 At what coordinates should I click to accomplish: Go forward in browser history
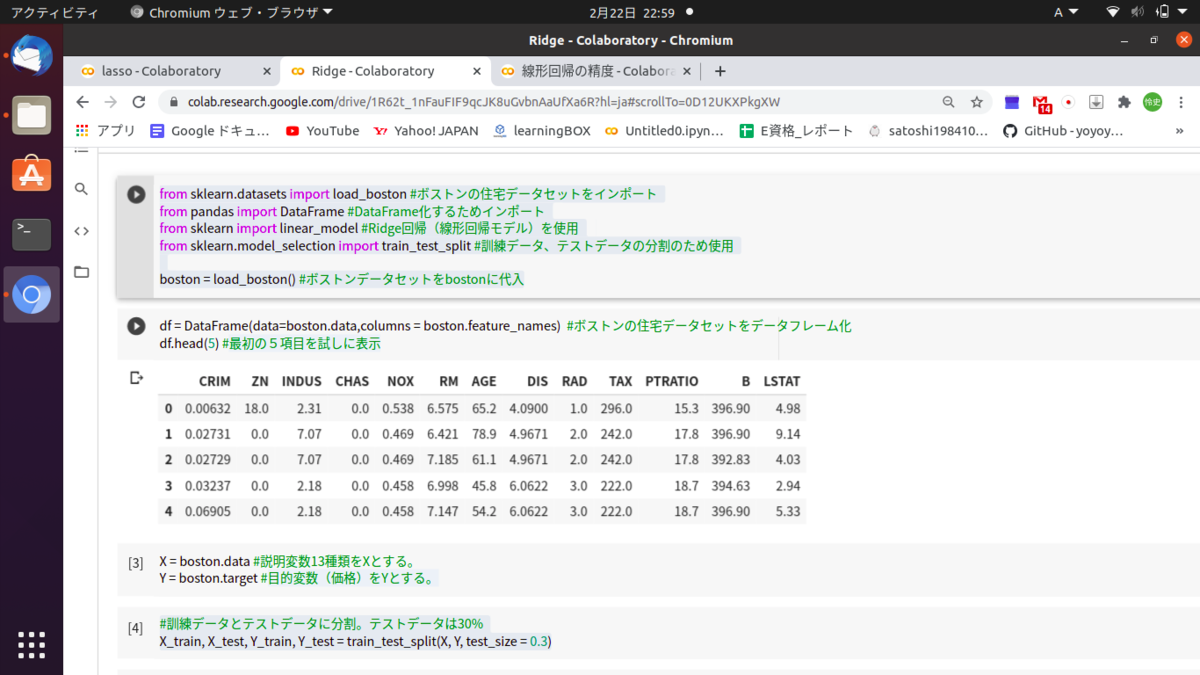pos(110,102)
